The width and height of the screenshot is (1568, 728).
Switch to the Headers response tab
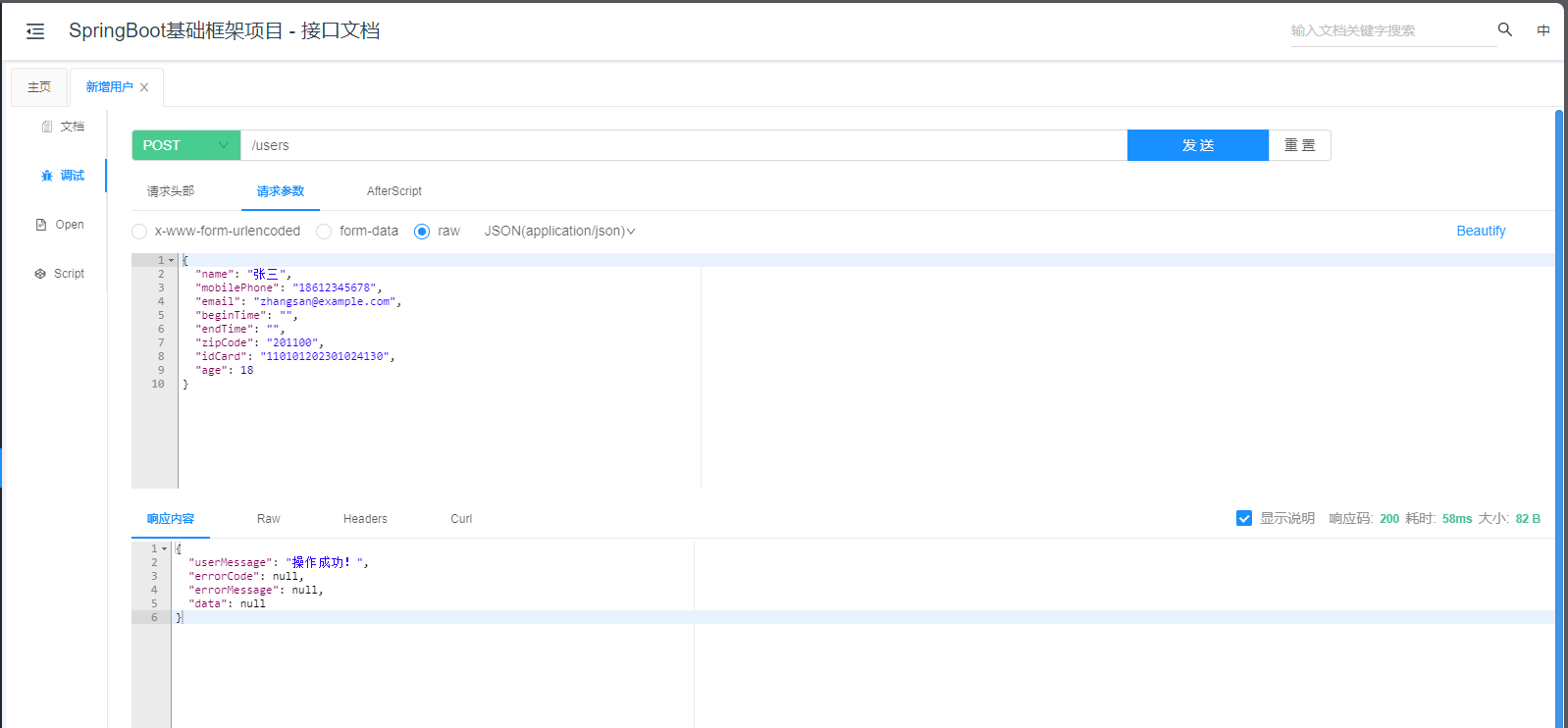365,519
